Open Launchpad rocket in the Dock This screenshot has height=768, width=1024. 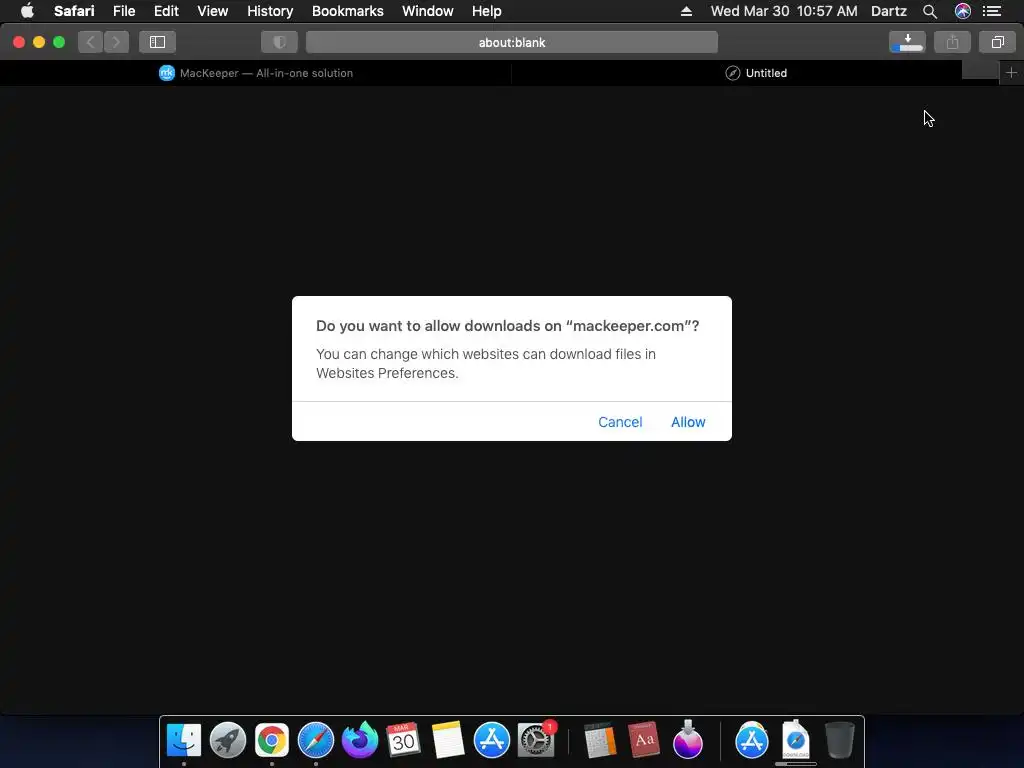pos(228,740)
